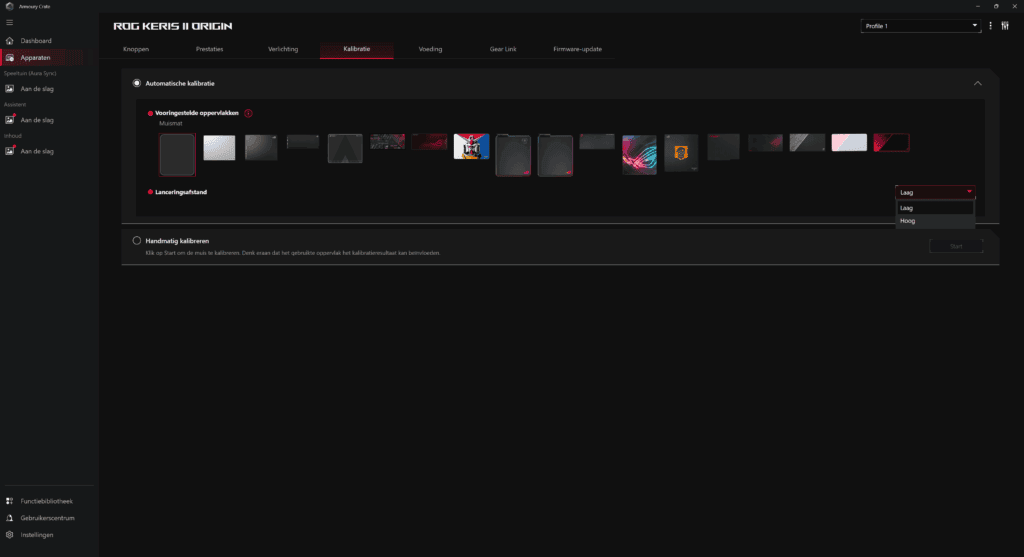
Task: Select the Kalibratie tab
Action: click(x=357, y=49)
